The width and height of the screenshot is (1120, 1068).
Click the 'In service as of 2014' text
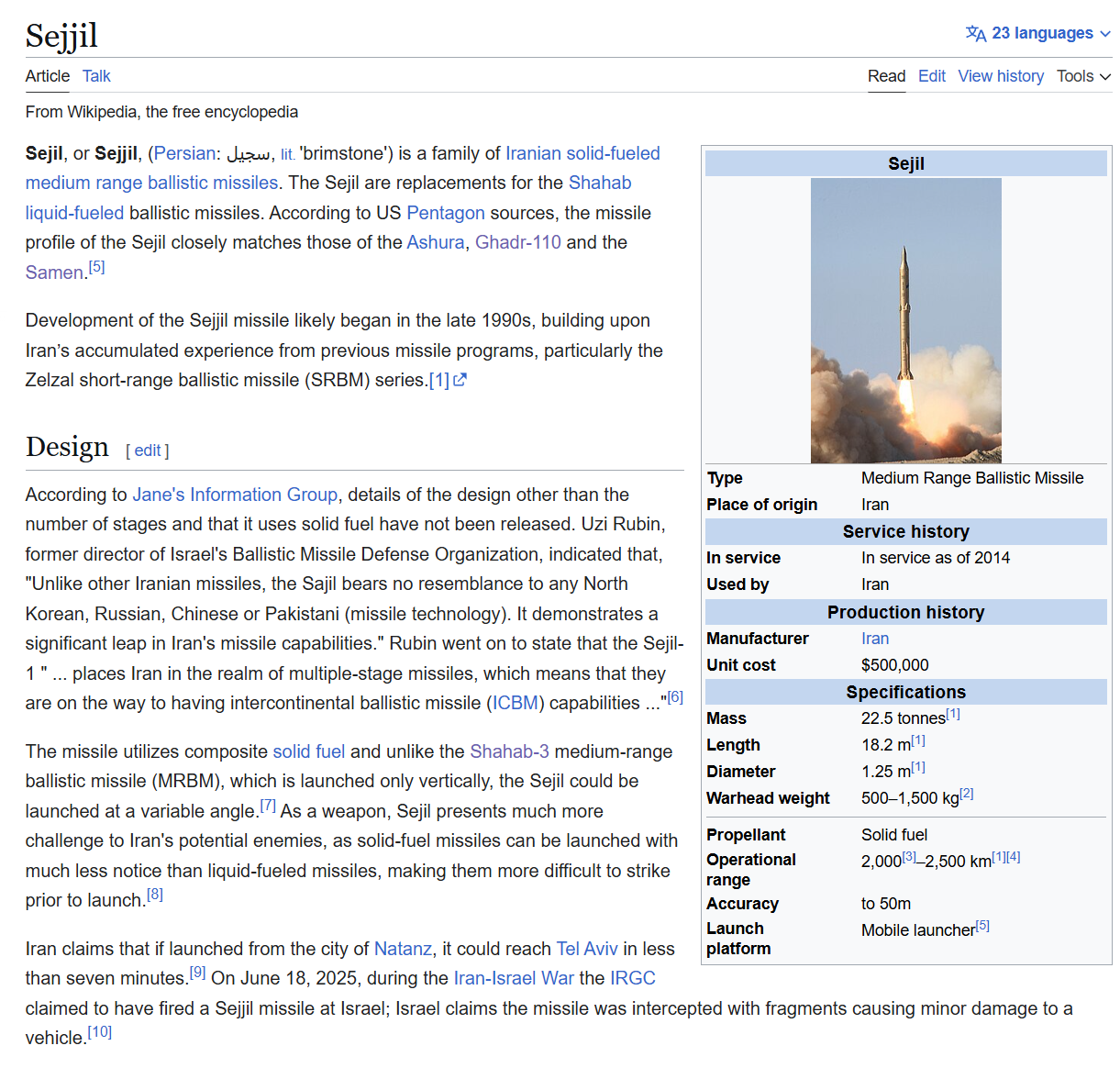point(936,558)
